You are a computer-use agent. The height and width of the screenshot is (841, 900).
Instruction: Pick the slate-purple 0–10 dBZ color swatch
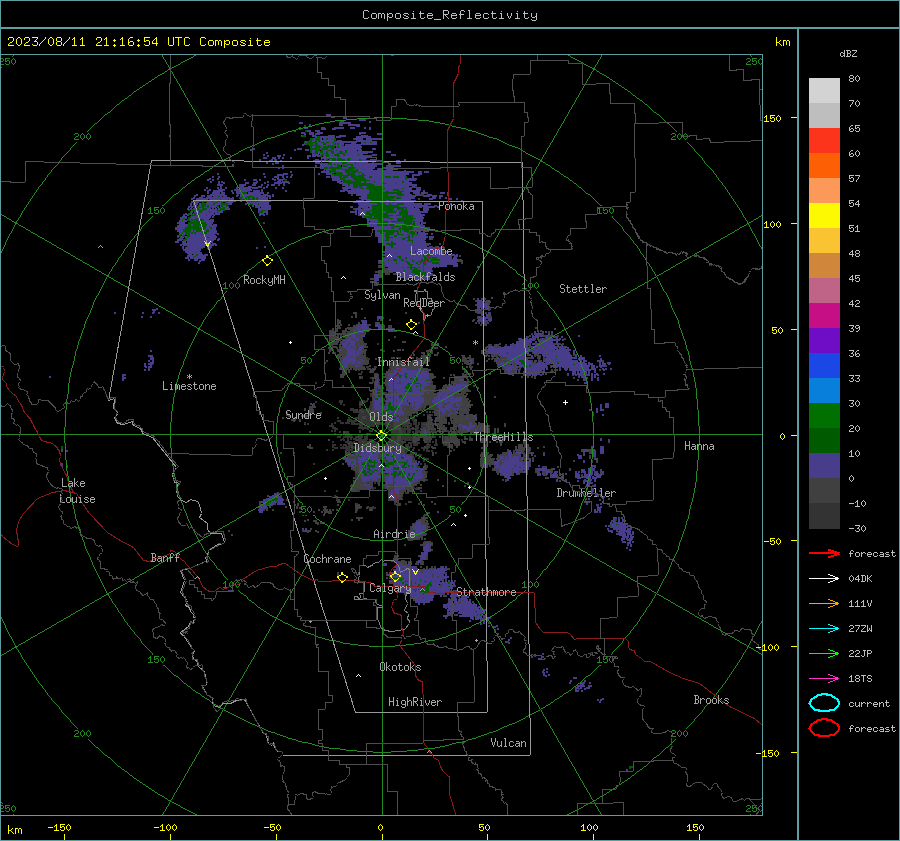click(x=824, y=466)
